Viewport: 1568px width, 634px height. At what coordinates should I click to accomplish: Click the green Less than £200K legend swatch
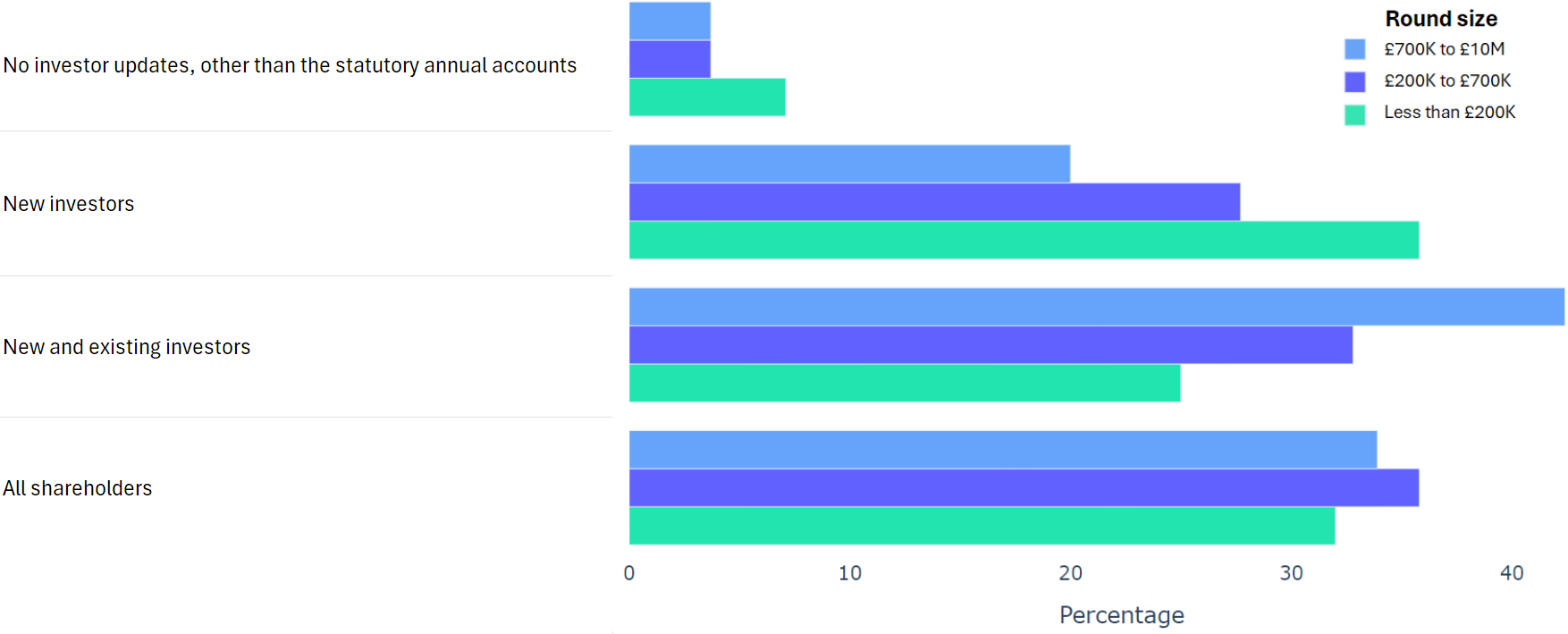(1354, 114)
